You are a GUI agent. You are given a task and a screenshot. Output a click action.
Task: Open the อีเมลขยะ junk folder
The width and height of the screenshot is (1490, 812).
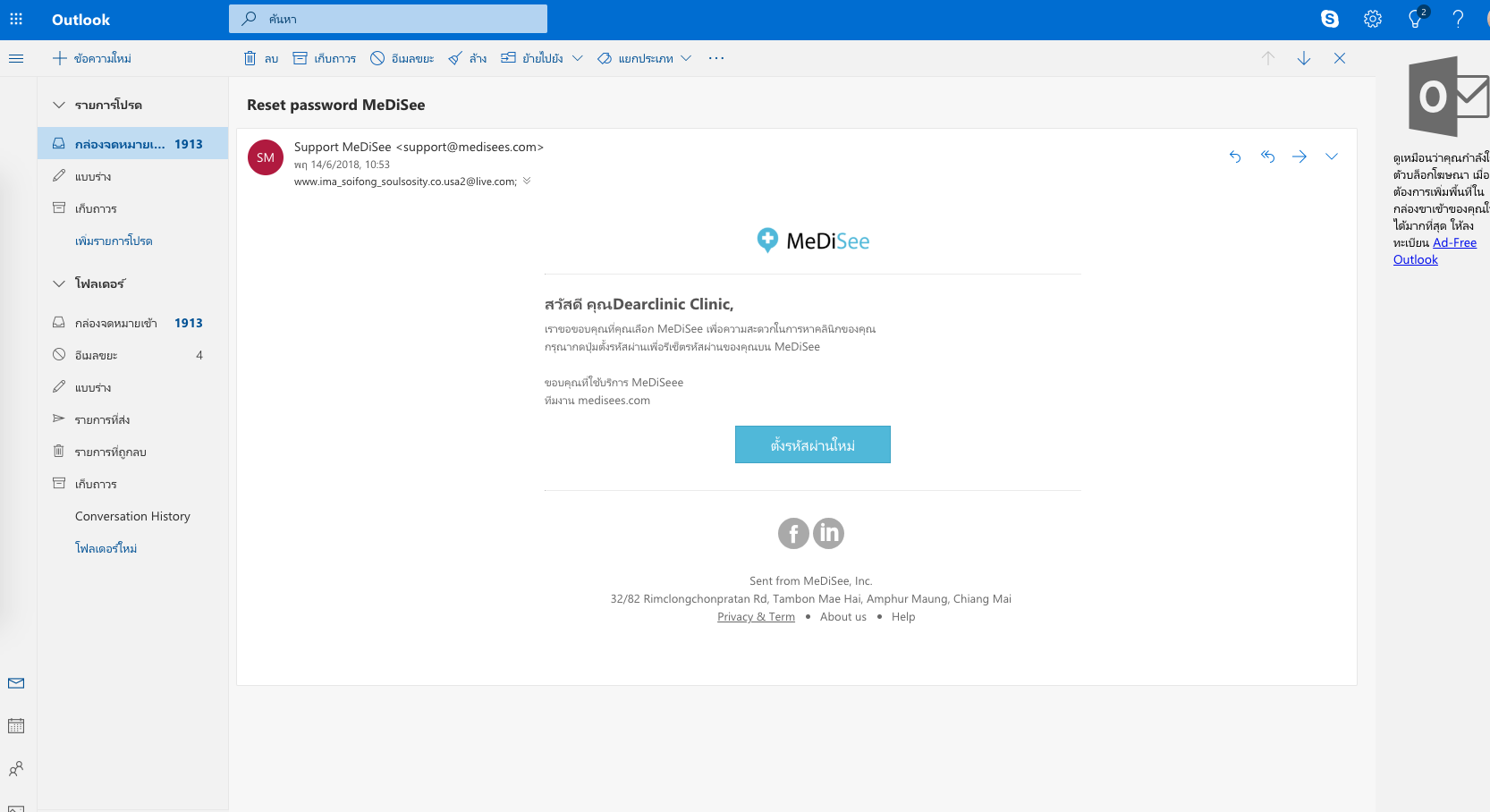point(97,355)
